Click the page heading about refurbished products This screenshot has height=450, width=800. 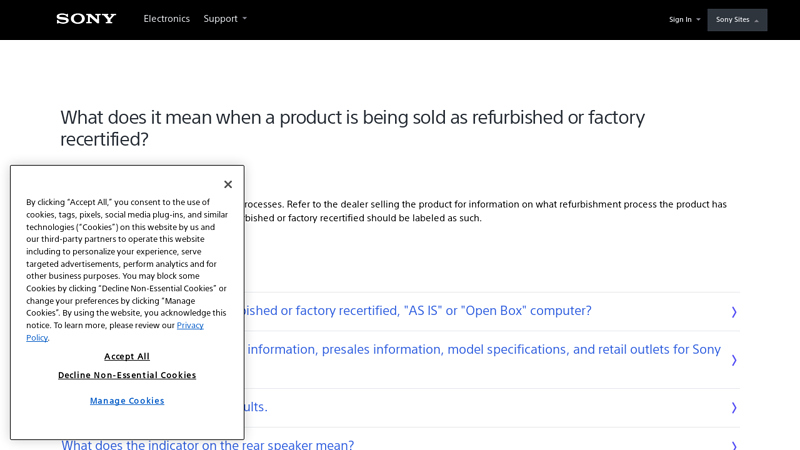click(353, 128)
